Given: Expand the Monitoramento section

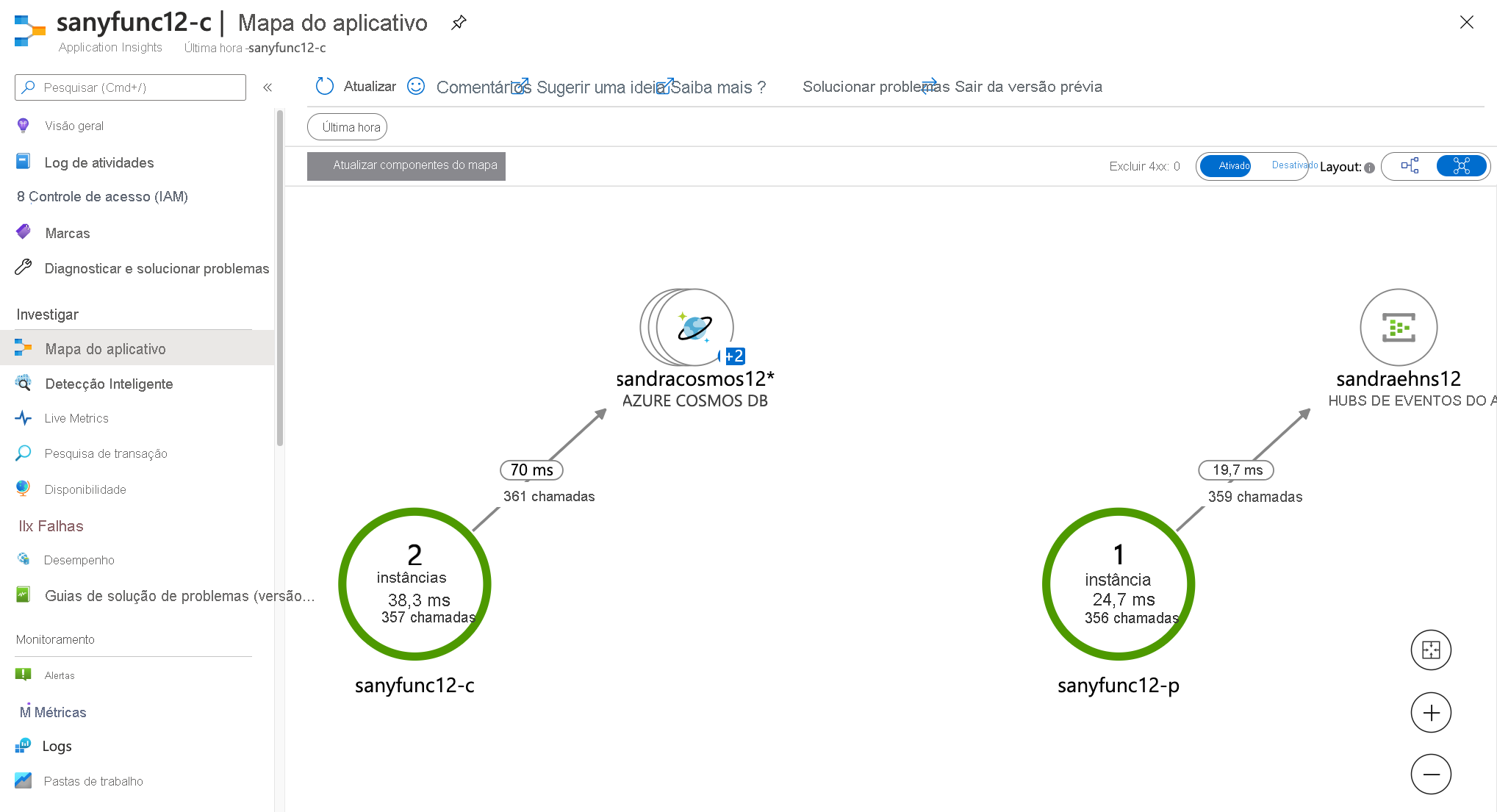Looking at the screenshot, I should (x=55, y=639).
